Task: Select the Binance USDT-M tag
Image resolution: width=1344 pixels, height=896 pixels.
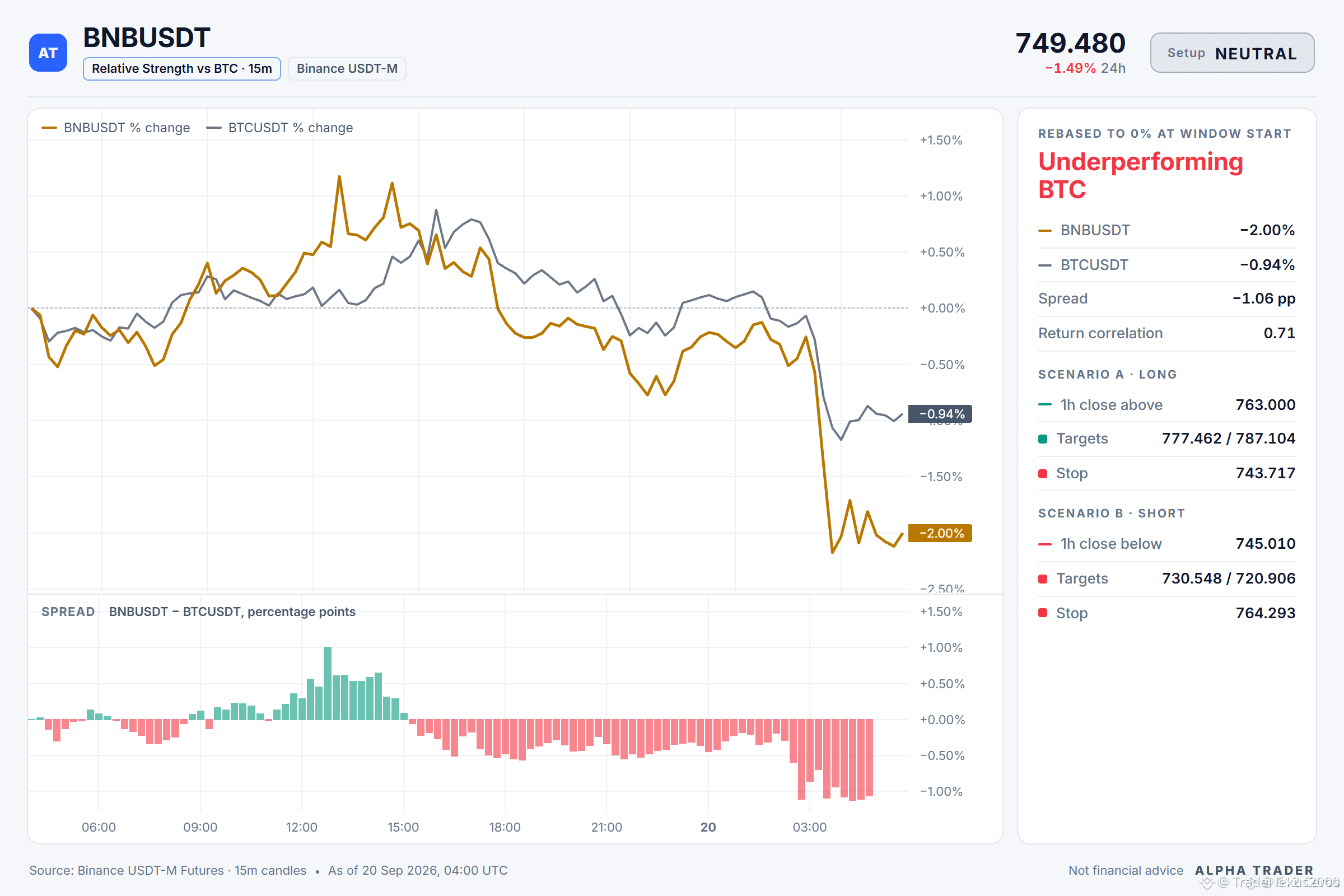Action: (x=347, y=68)
